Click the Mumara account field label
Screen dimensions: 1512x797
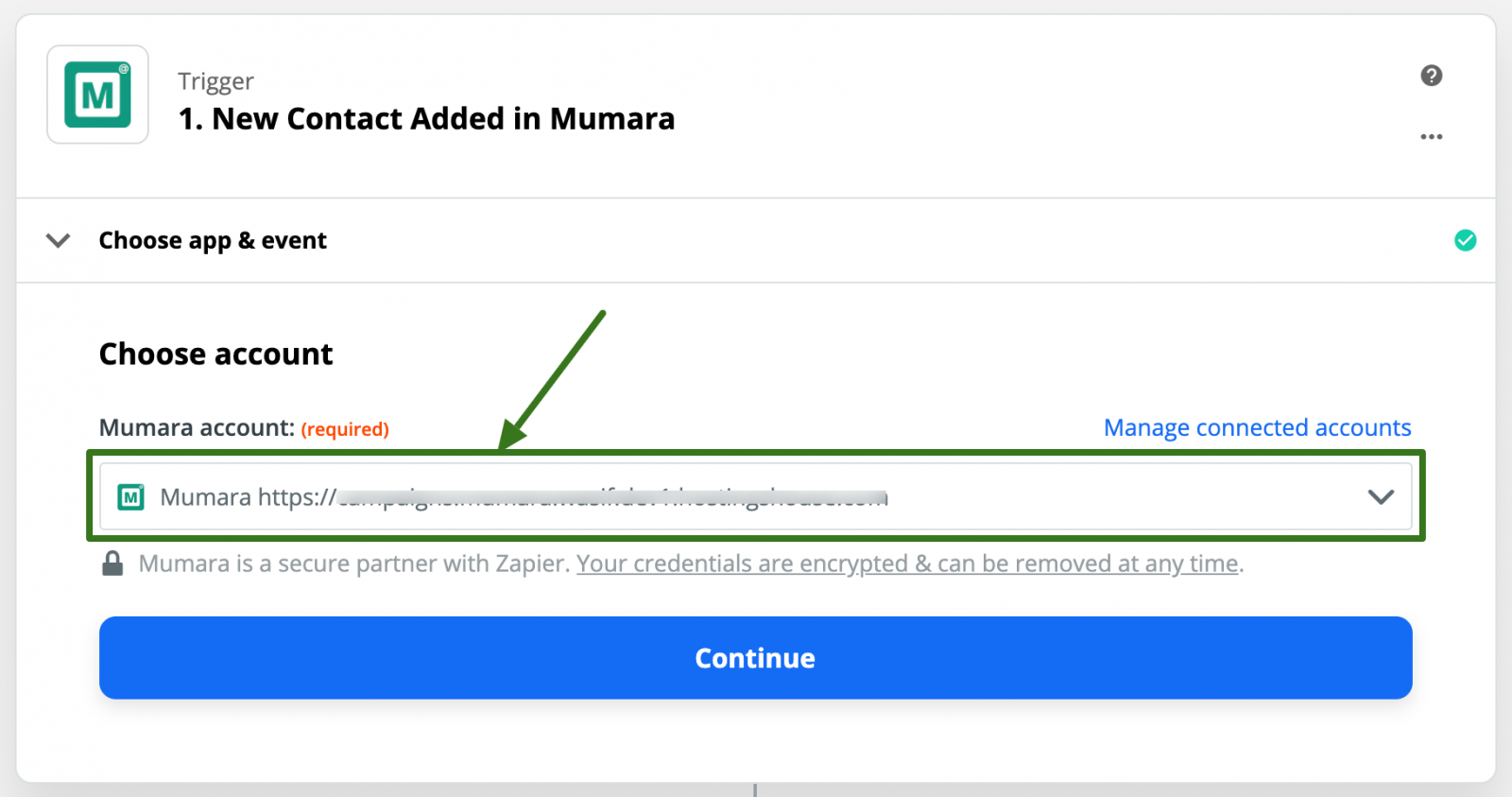197,427
